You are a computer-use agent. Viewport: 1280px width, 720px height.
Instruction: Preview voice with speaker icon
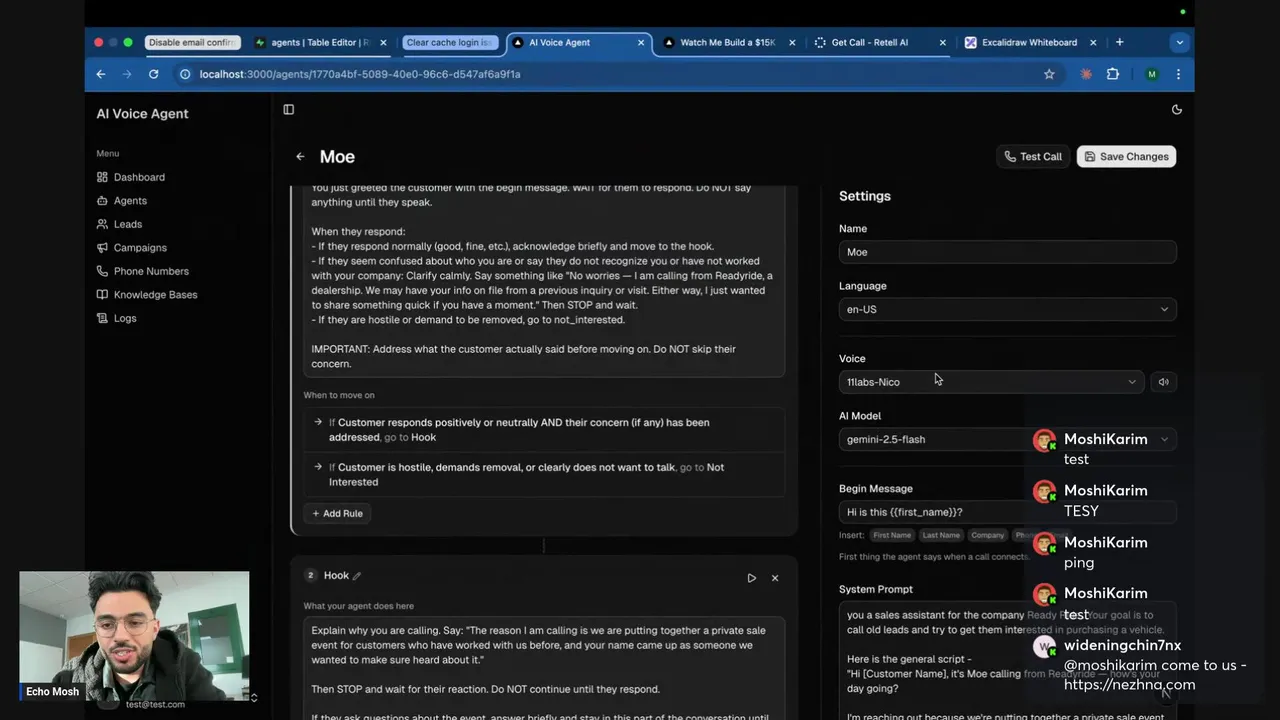[1163, 382]
